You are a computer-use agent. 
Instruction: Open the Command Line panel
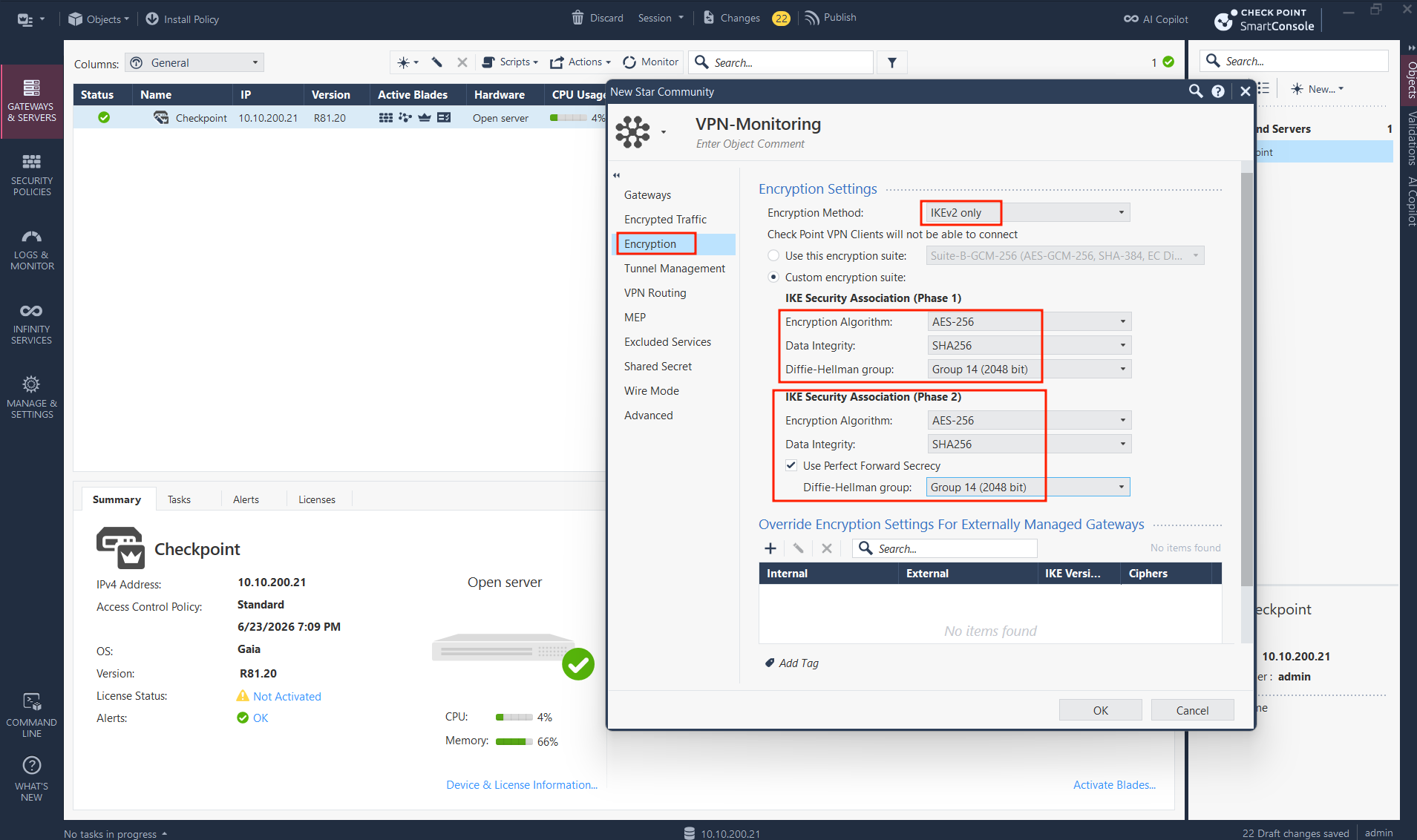[32, 715]
